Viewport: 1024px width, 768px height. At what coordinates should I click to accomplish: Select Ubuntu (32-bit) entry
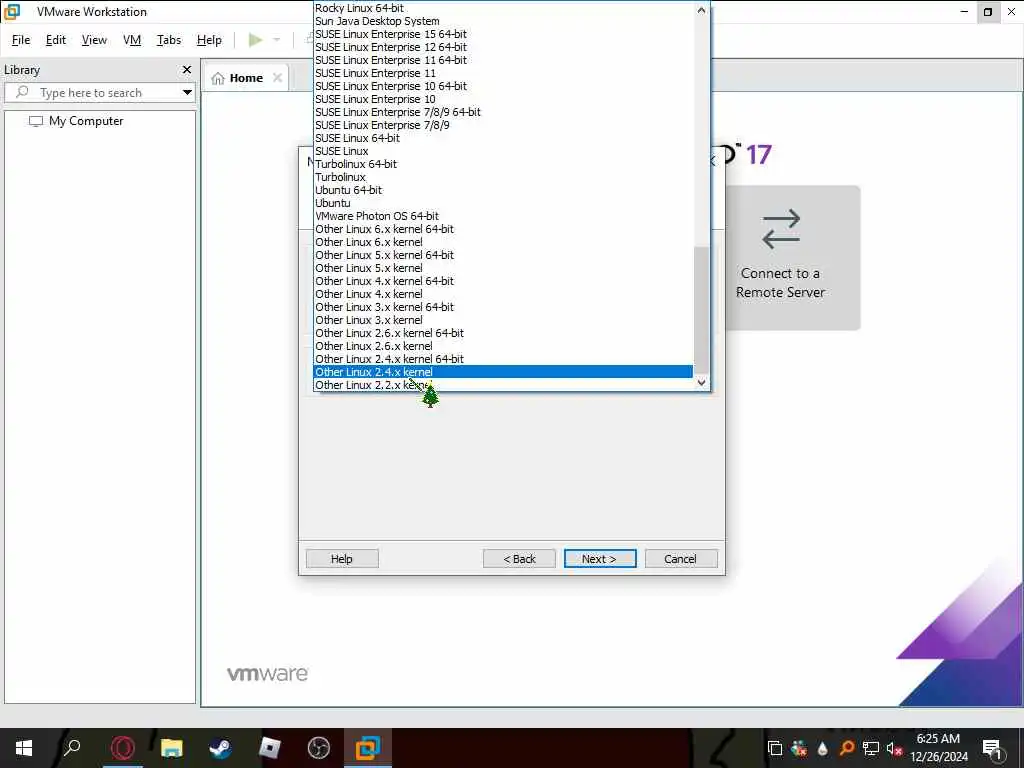(x=503, y=203)
